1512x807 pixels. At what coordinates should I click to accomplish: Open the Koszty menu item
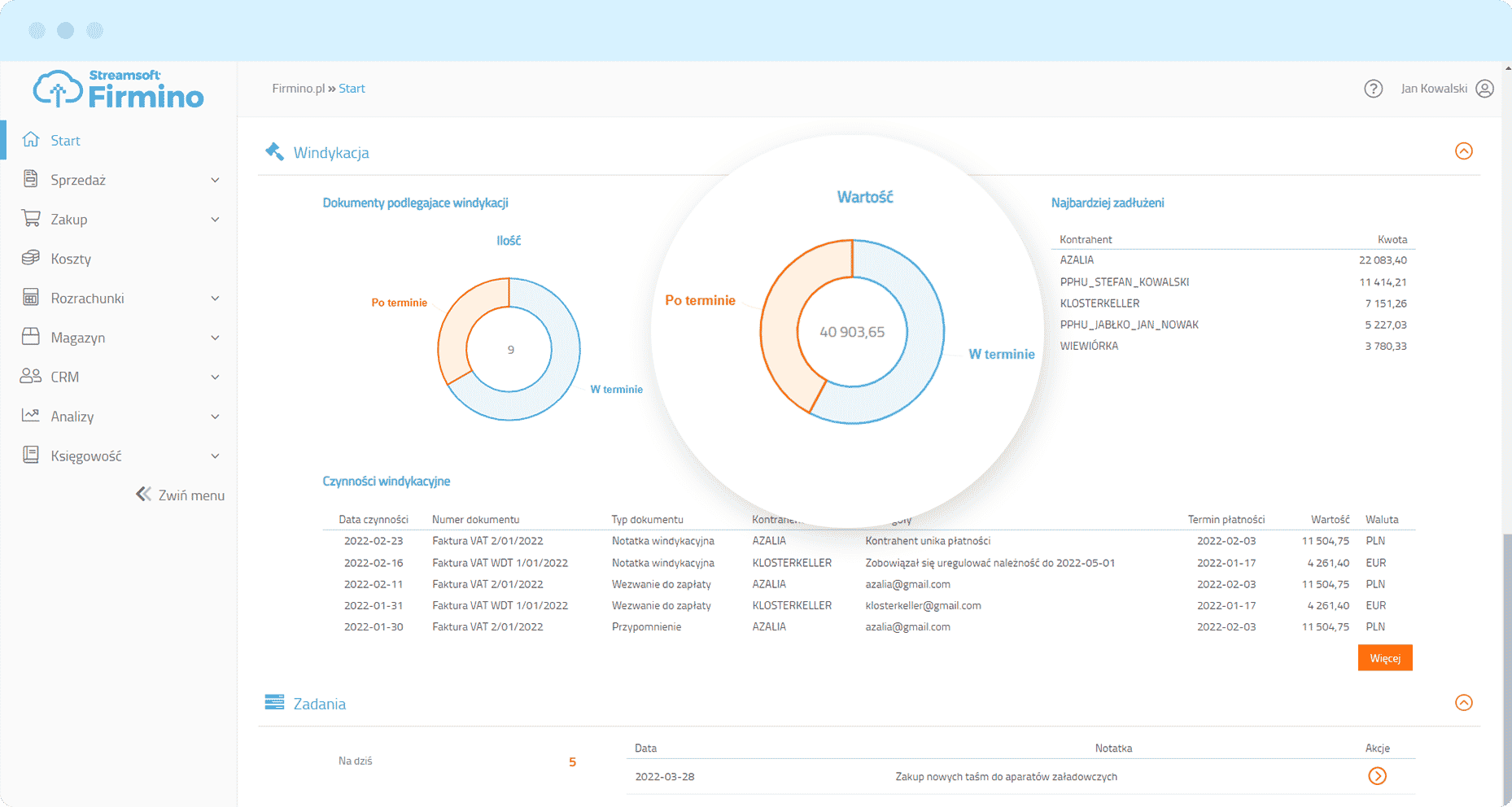click(x=71, y=259)
